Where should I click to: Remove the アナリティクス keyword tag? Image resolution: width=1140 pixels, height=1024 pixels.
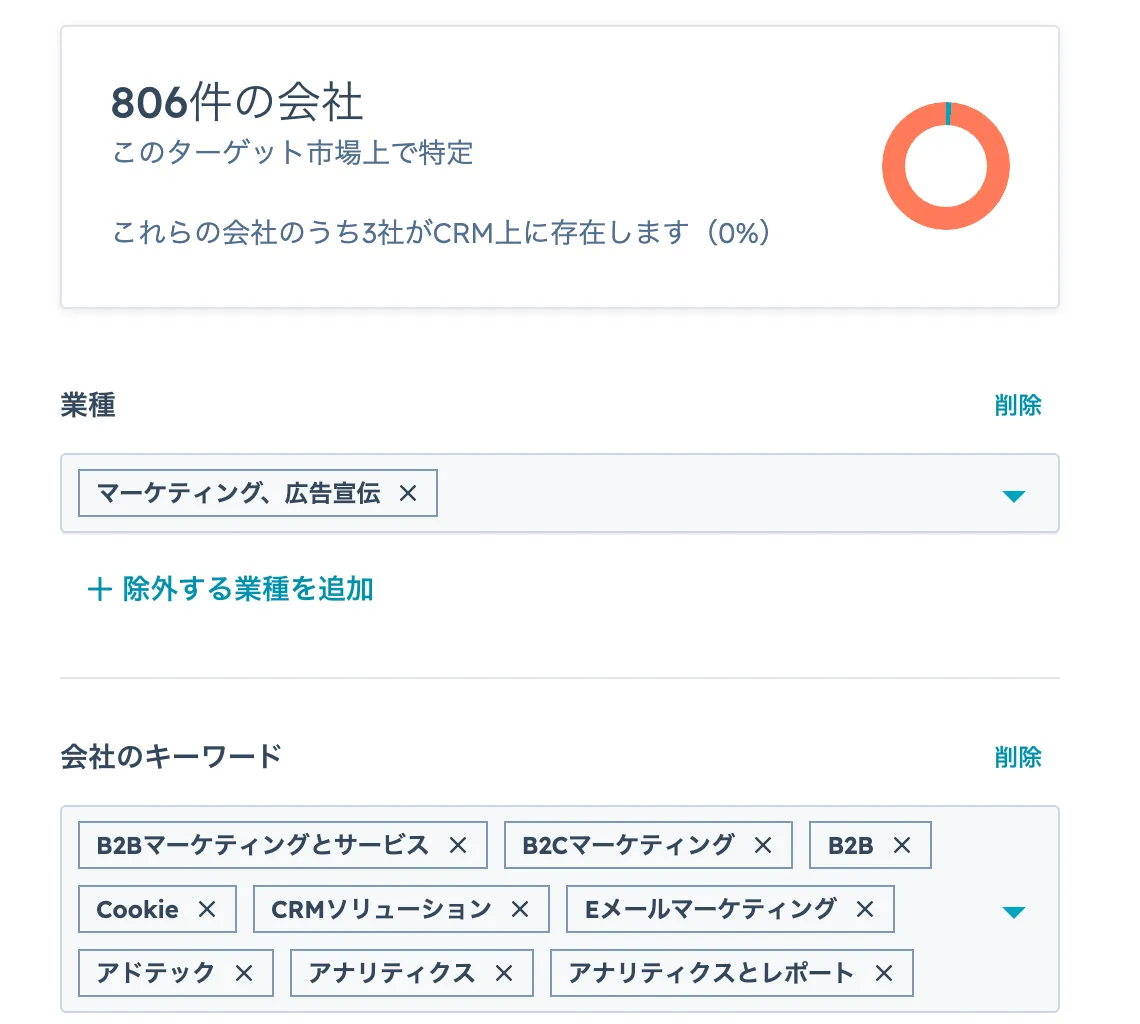point(505,973)
